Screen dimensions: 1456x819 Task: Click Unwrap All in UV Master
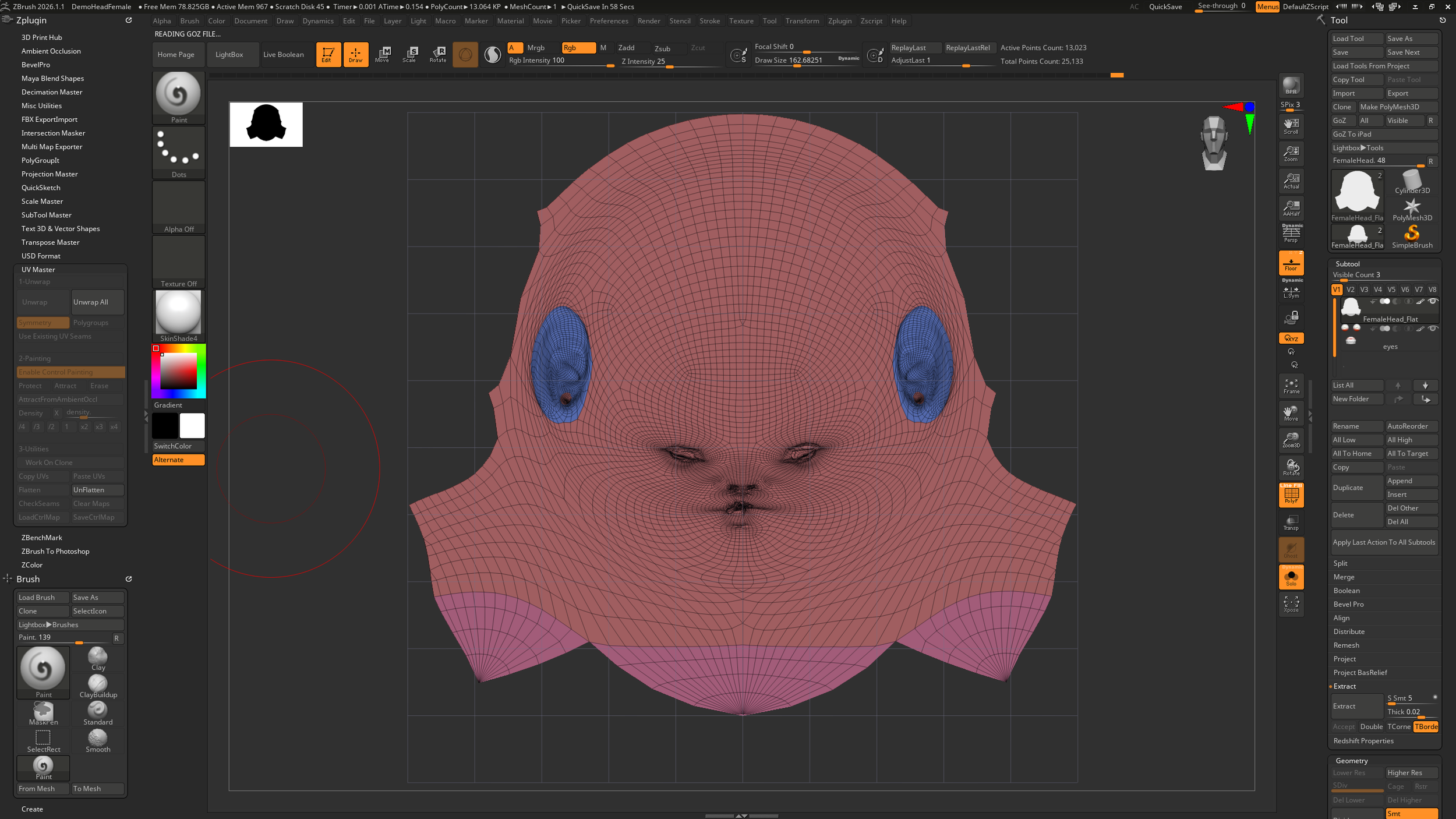click(97, 302)
